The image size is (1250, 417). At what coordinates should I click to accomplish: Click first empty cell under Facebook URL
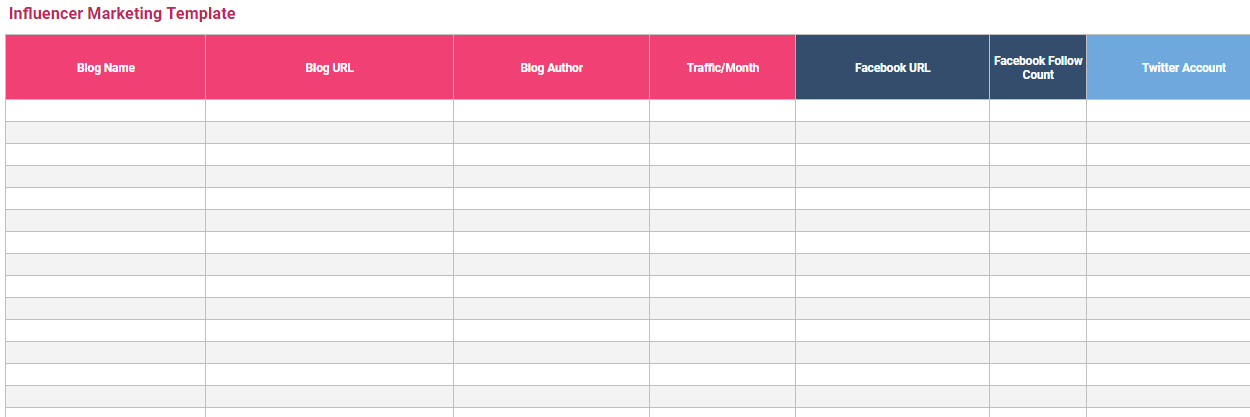[x=892, y=111]
